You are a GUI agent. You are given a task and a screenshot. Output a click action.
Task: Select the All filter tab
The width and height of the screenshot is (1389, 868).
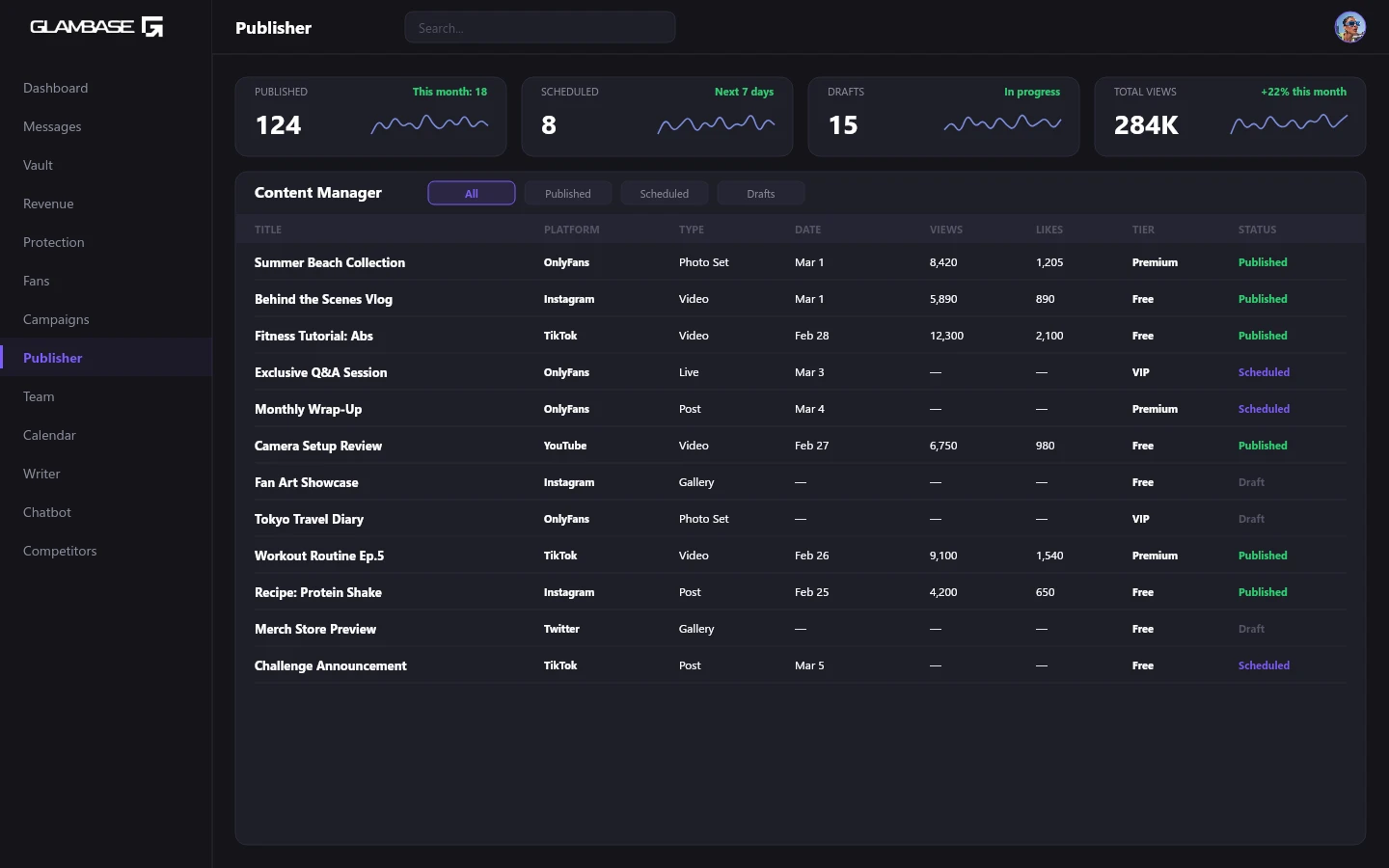[x=471, y=194]
